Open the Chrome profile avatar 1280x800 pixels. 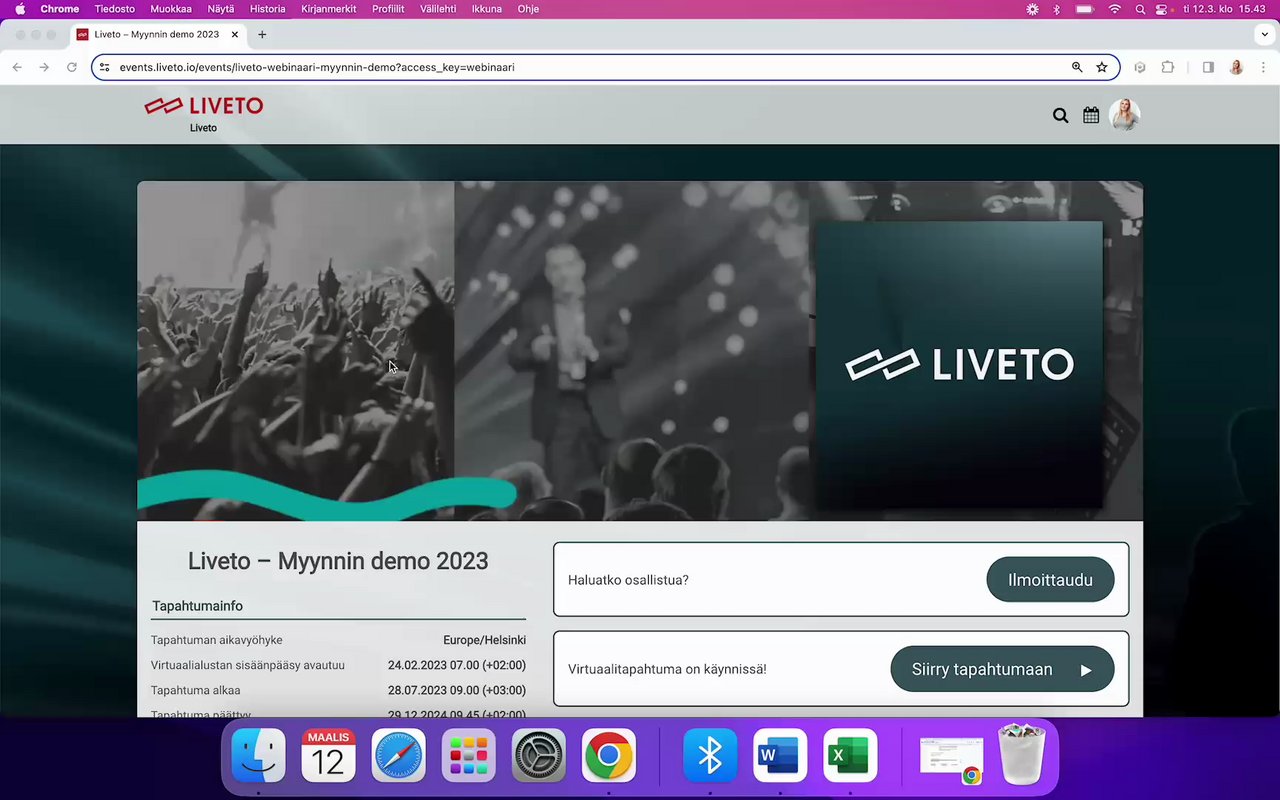pos(1236,67)
